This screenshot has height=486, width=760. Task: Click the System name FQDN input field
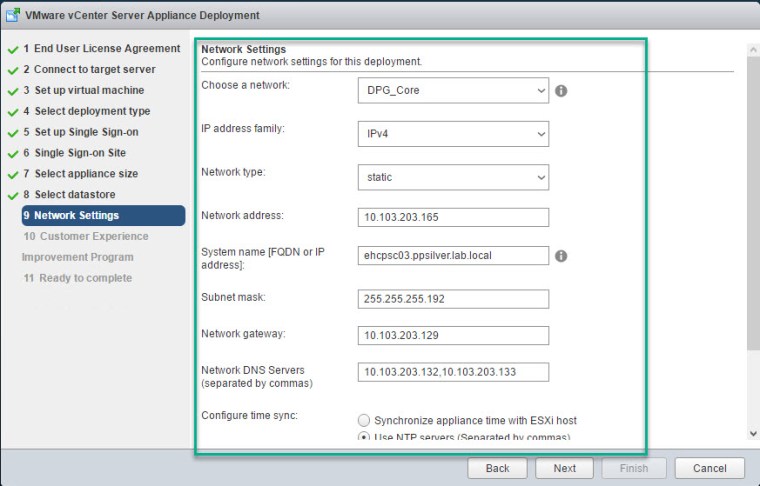453,256
